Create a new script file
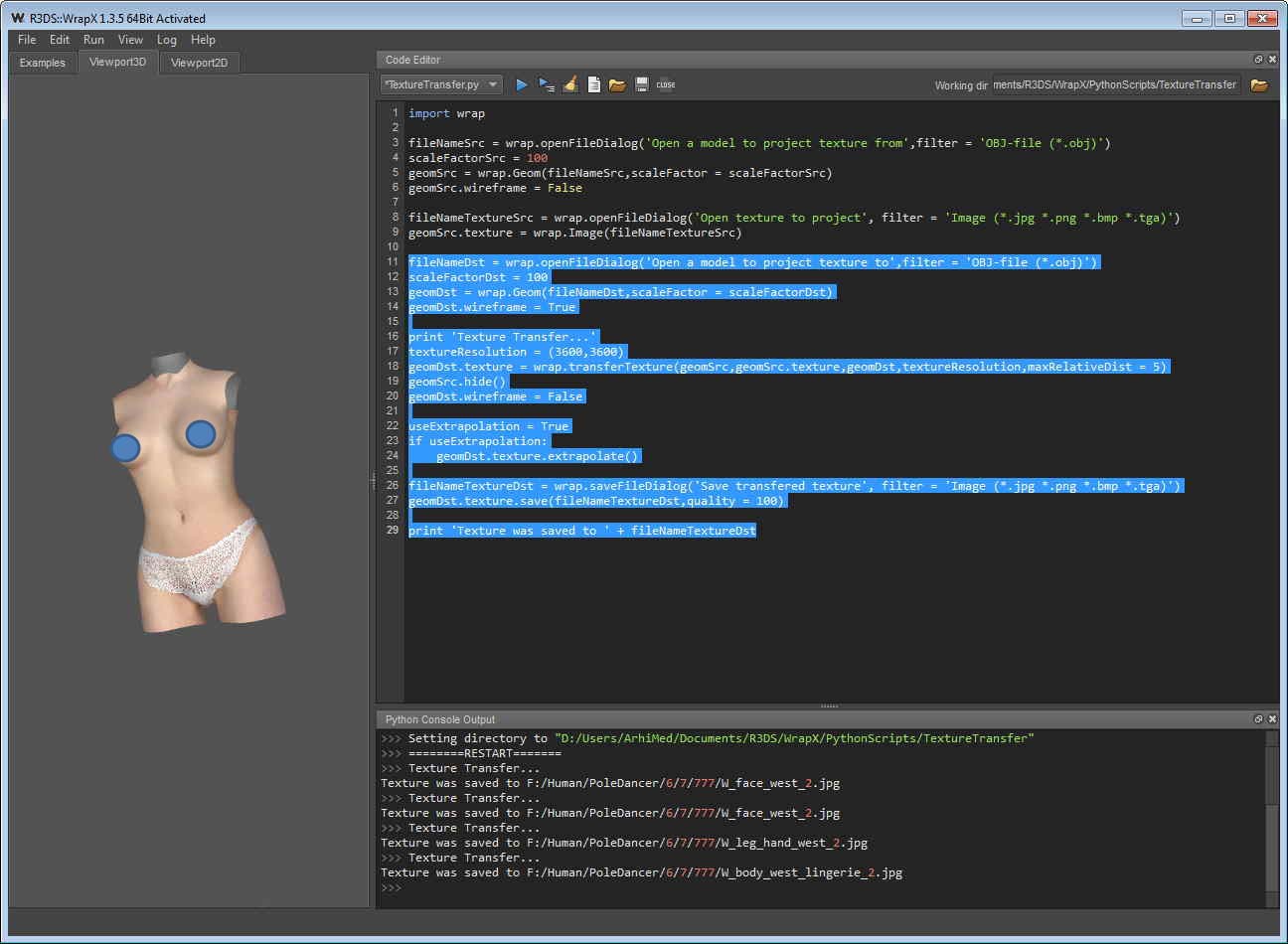 (x=593, y=85)
